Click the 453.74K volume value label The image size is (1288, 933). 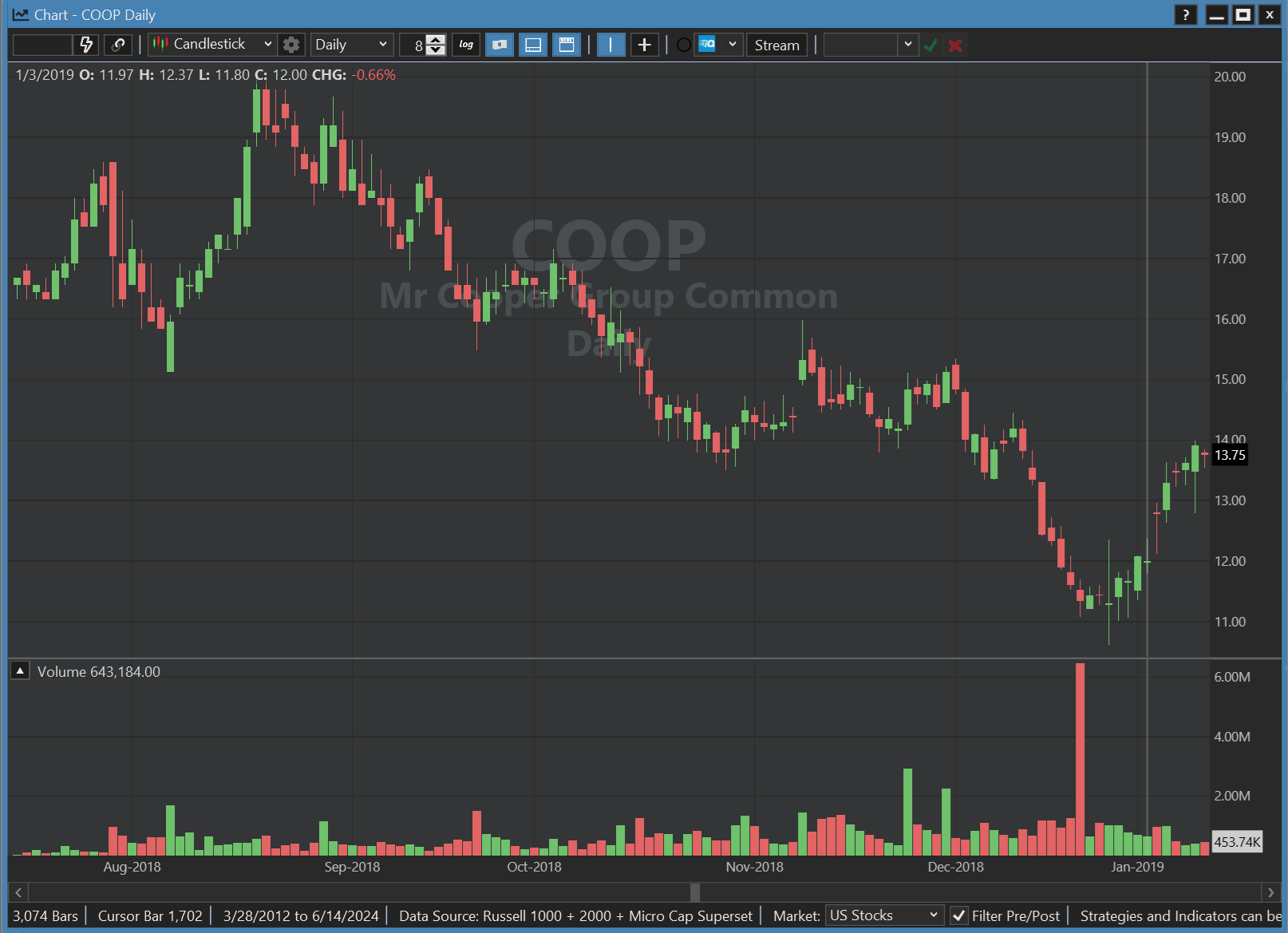(x=1237, y=842)
